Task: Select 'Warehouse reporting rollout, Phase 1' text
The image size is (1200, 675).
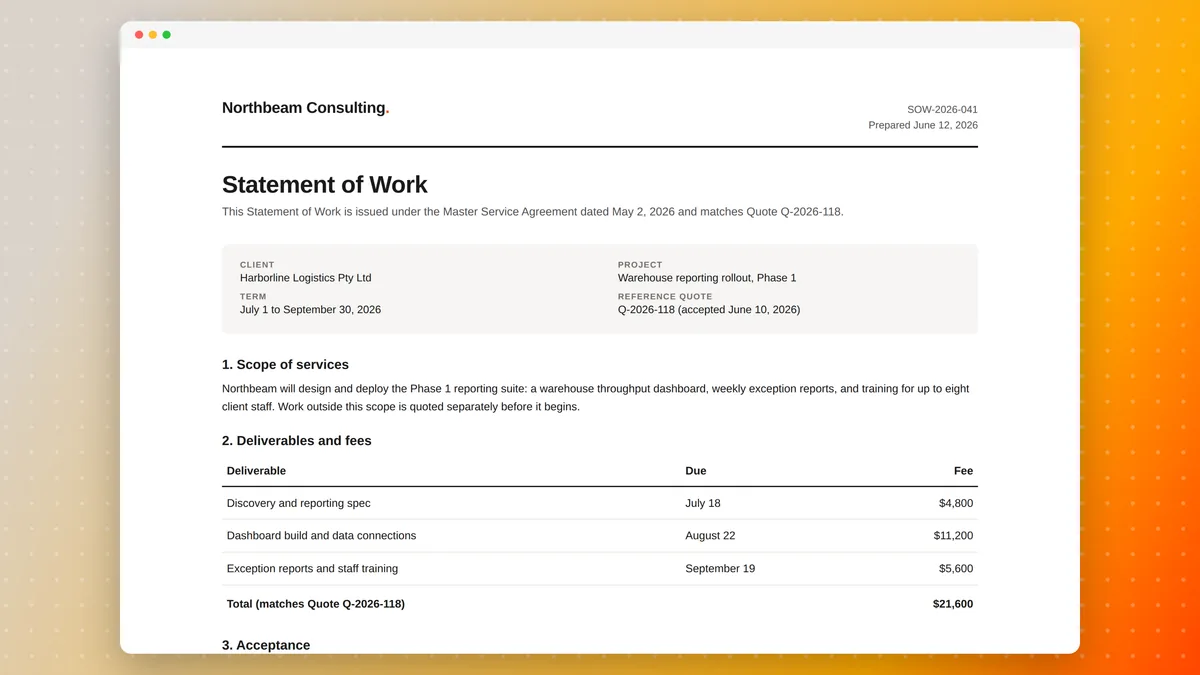Action: (x=707, y=278)
